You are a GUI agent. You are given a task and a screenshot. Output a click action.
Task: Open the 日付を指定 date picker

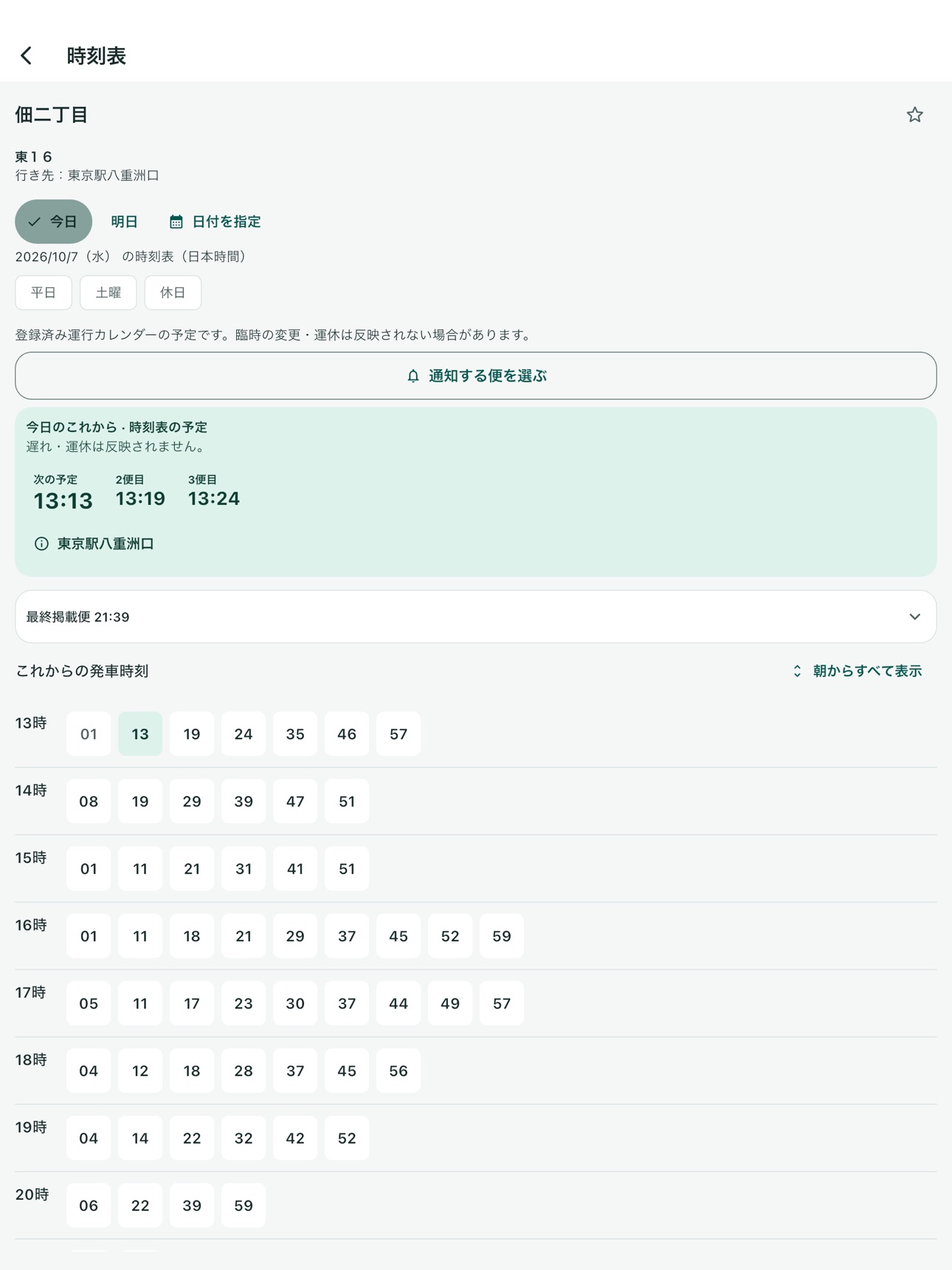click(215, 222)
